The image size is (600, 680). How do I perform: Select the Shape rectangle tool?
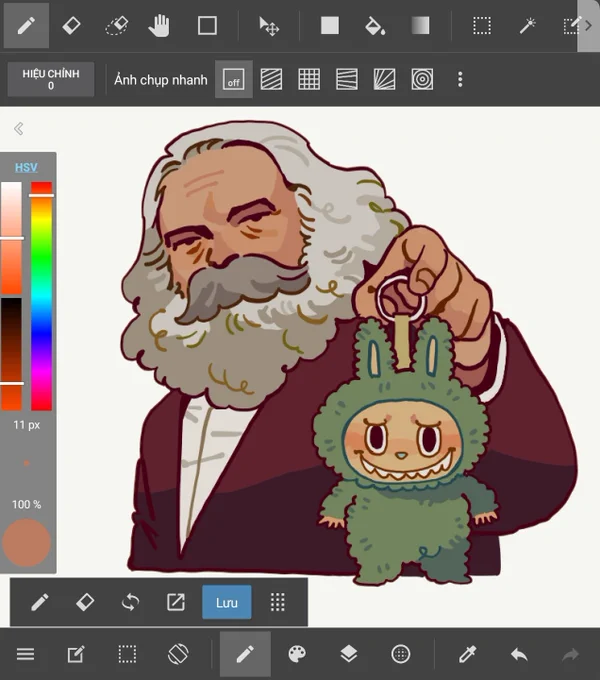207,25
